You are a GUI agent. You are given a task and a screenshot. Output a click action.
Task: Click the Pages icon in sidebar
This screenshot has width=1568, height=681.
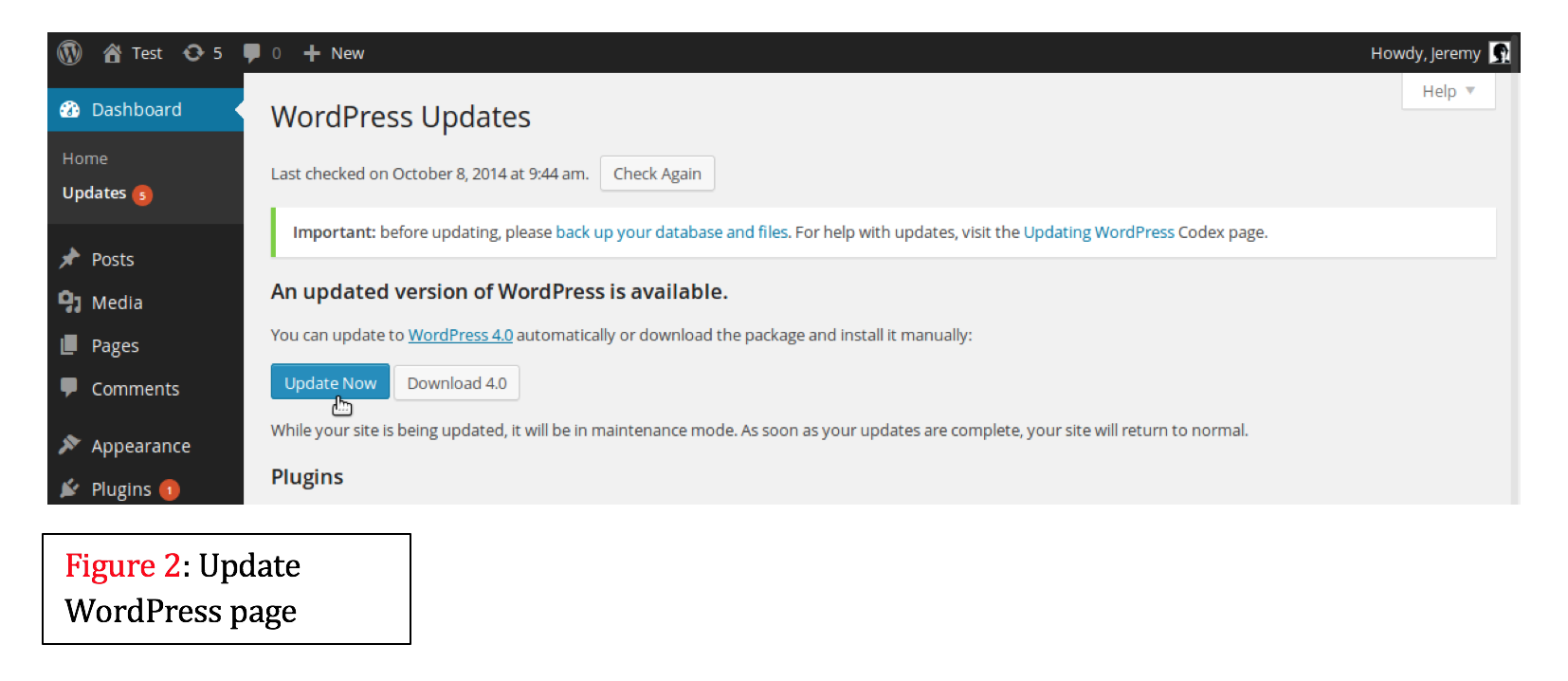pyautogui.click(x=69, y=345)
